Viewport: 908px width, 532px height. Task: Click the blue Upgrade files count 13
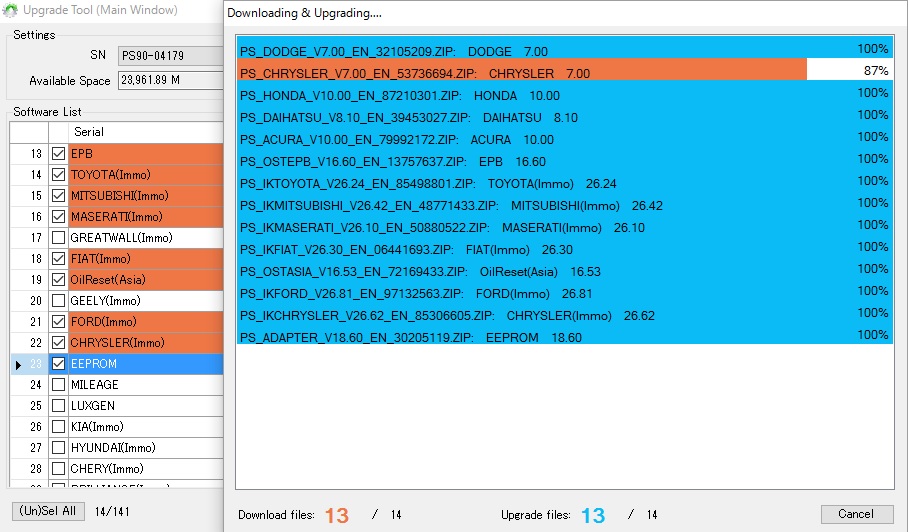(x=593, y=515)
